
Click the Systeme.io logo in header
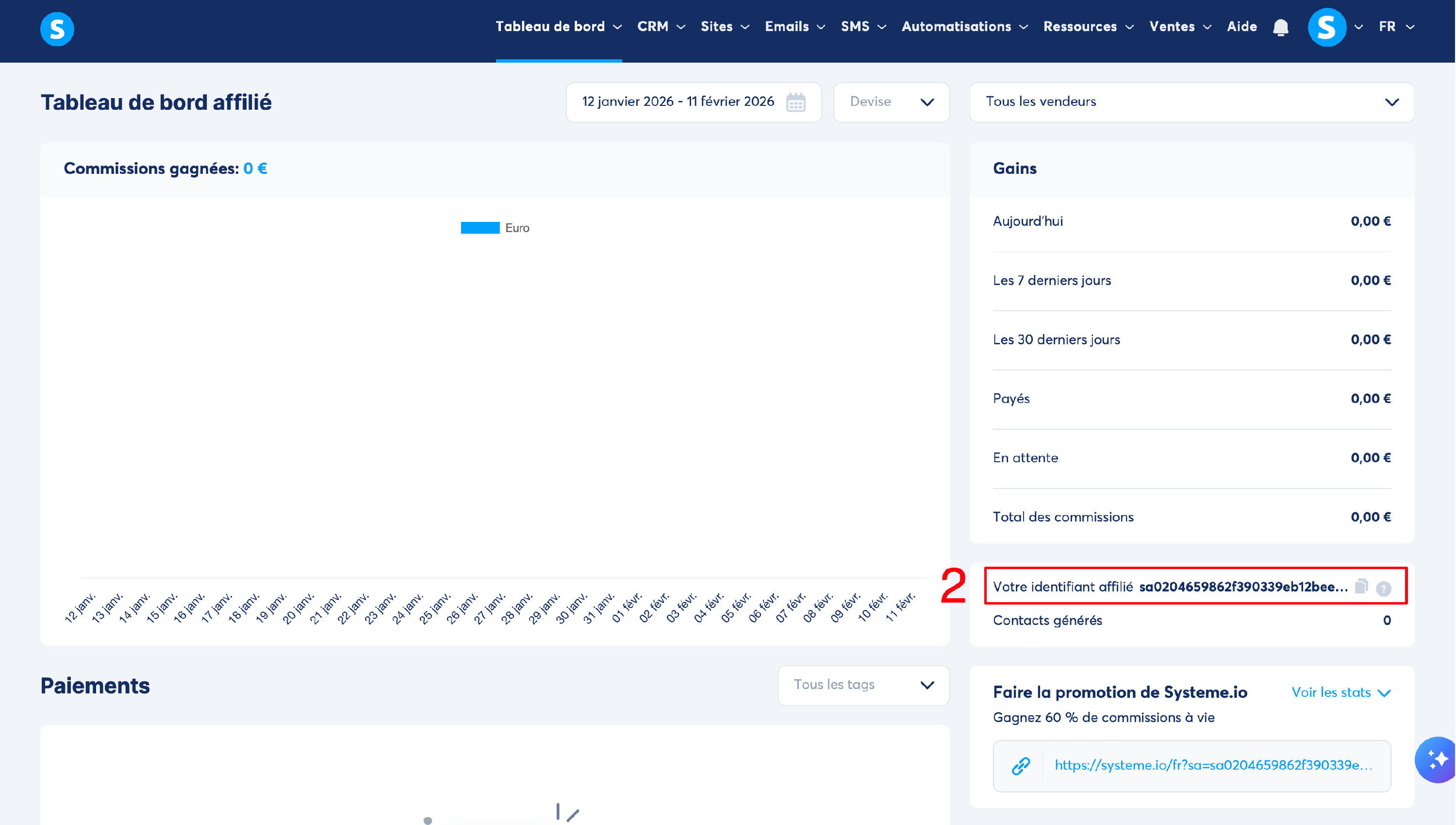[x=57, y=28]
